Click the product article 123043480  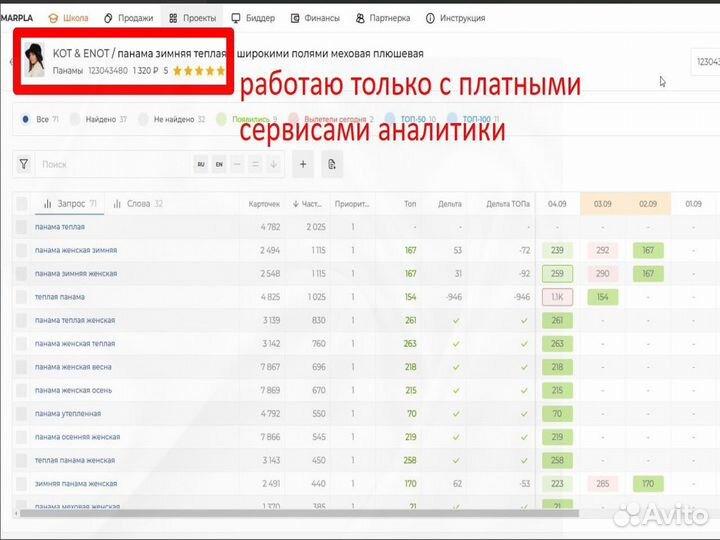pos(108,71)
